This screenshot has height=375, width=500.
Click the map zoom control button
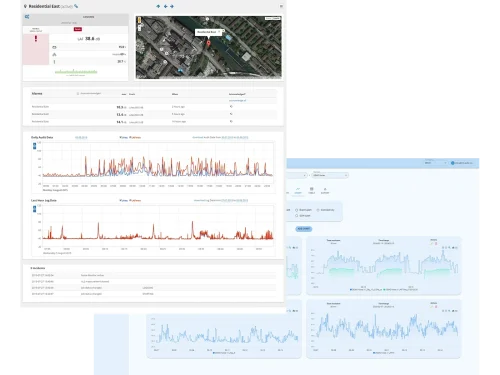140,28
